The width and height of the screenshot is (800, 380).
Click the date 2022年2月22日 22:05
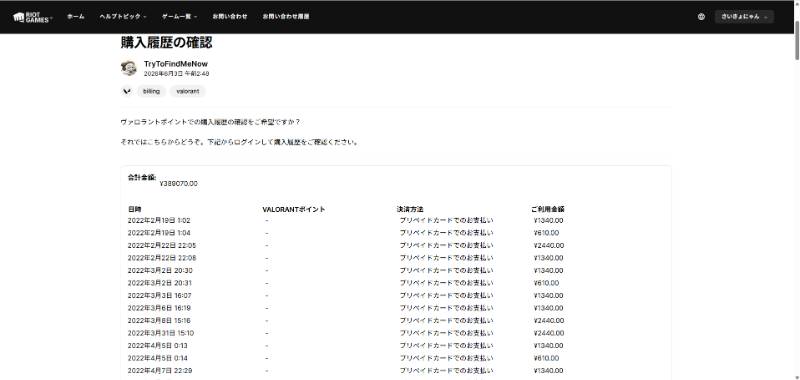(x=162, y=245)
